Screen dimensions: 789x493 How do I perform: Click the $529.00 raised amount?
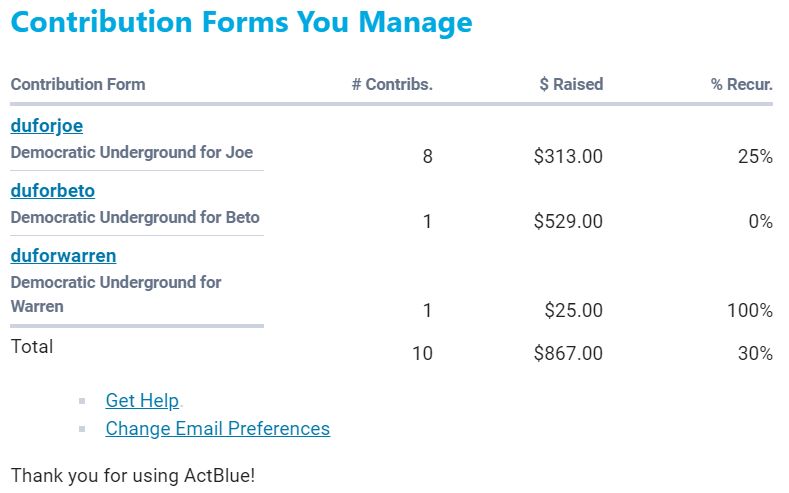(568, 221)
